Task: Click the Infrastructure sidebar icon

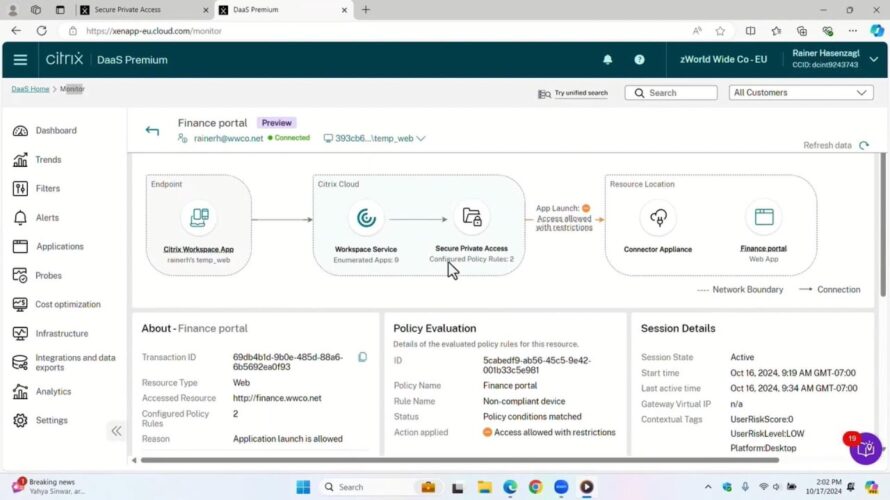Action: (x=20, y=334)
